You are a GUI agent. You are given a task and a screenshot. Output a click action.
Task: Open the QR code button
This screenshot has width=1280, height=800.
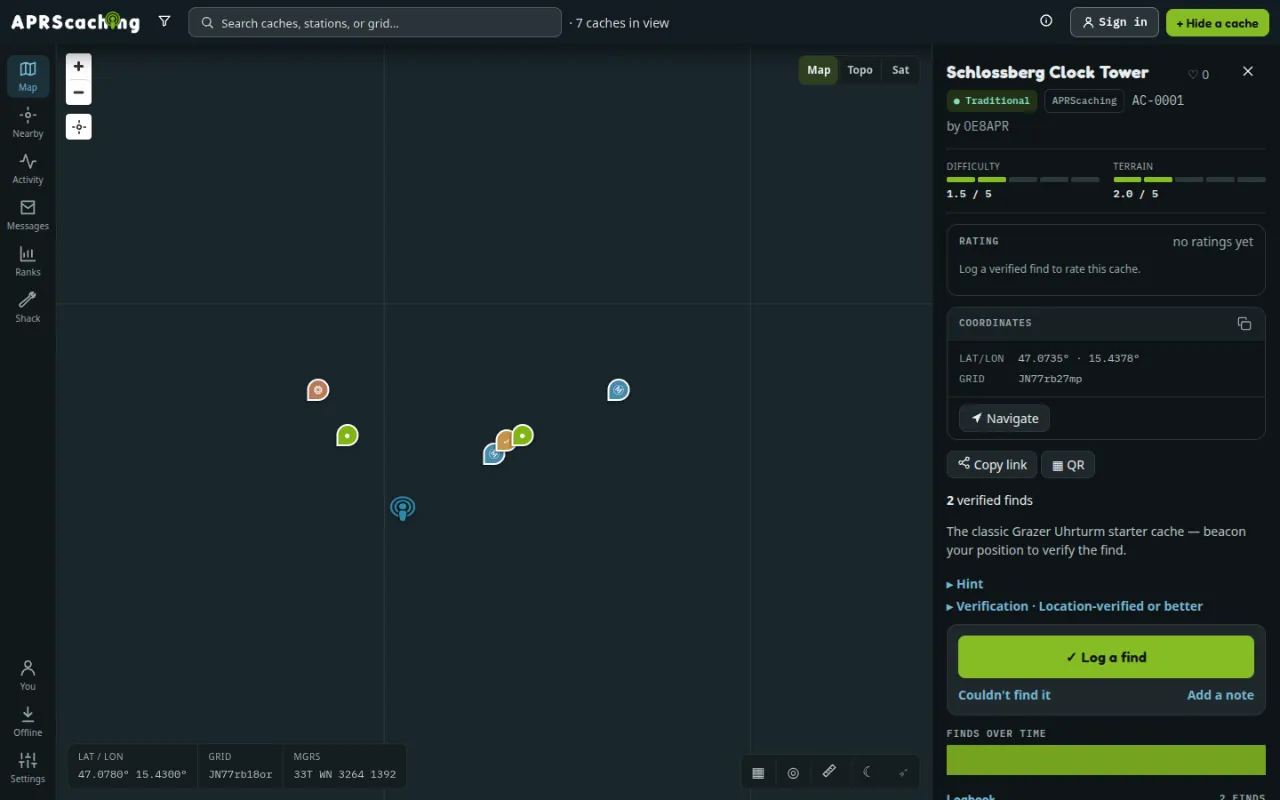1068,464
